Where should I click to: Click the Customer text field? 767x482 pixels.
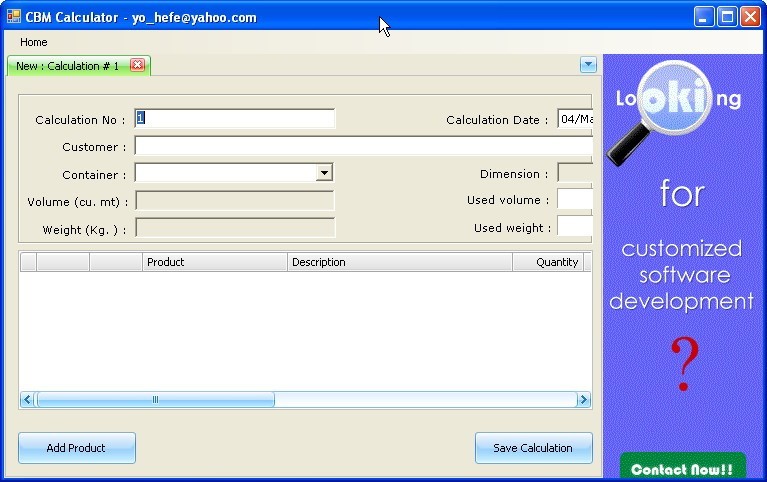coord(363,146)
